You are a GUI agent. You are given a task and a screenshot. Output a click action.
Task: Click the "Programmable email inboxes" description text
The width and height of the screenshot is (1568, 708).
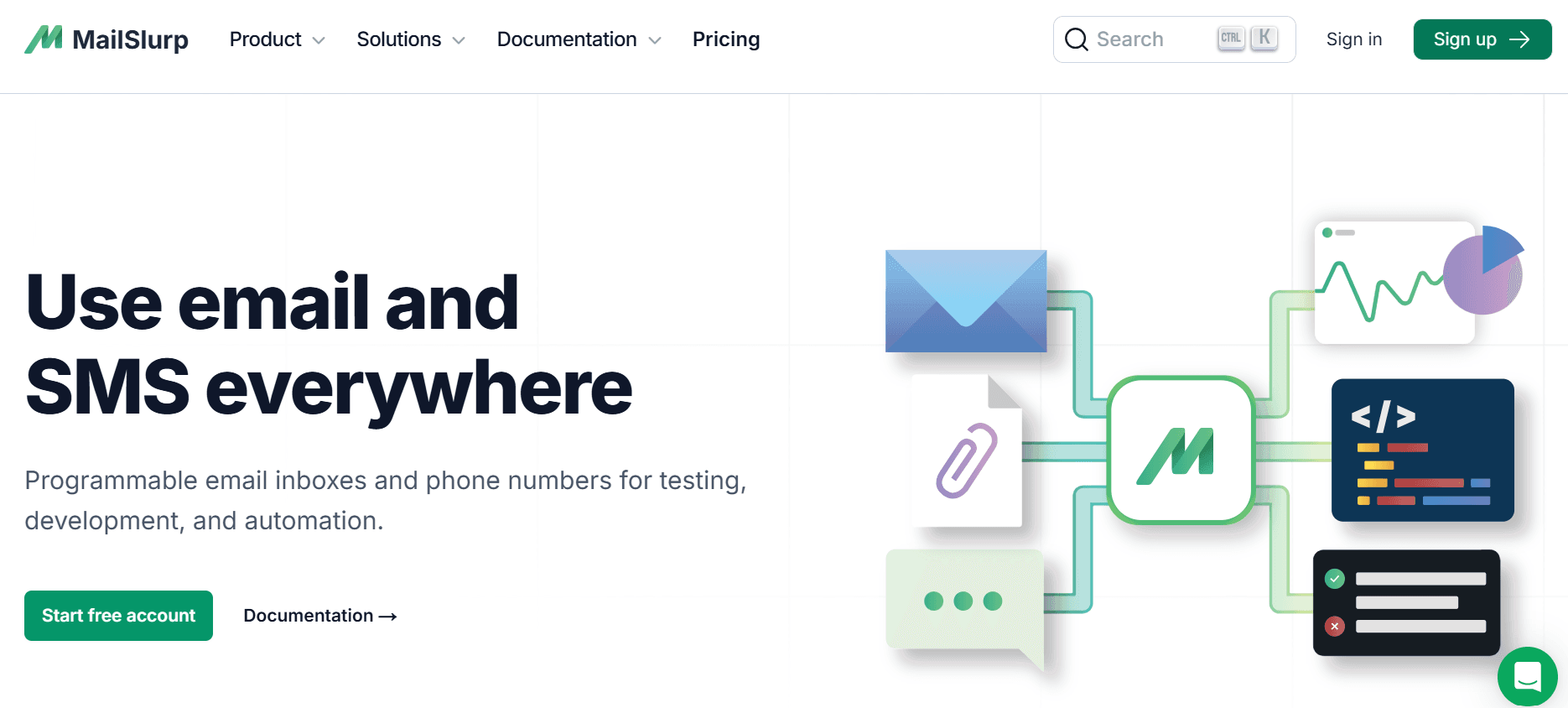point(386,501)
